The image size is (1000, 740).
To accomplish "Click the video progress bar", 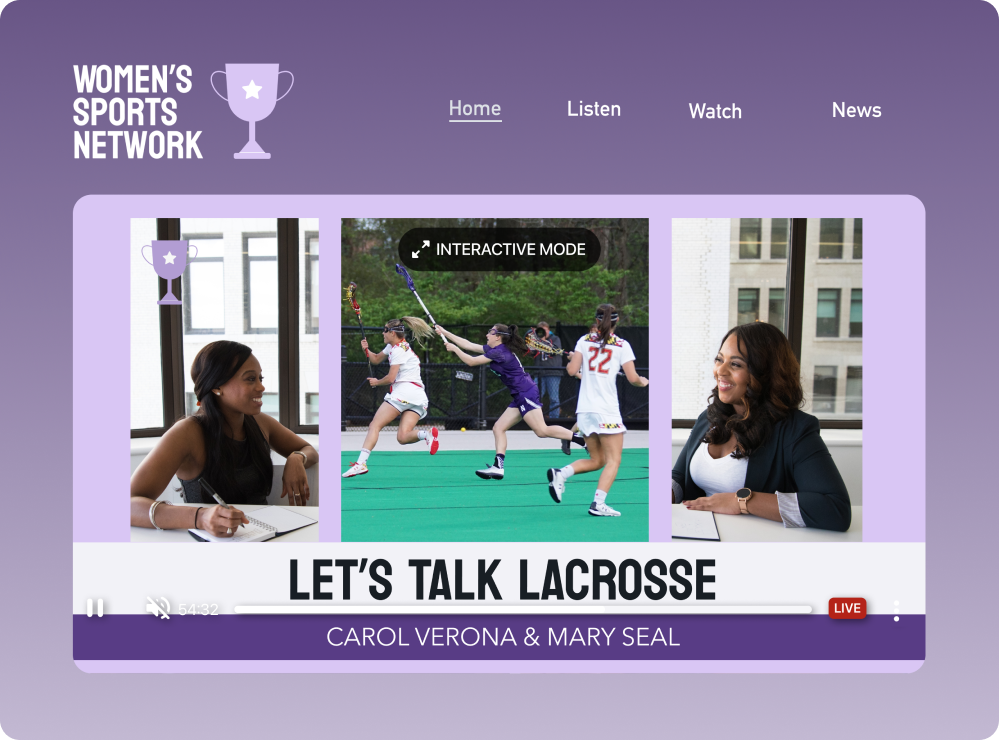I will pyautogui.click(x=522, y=608).
